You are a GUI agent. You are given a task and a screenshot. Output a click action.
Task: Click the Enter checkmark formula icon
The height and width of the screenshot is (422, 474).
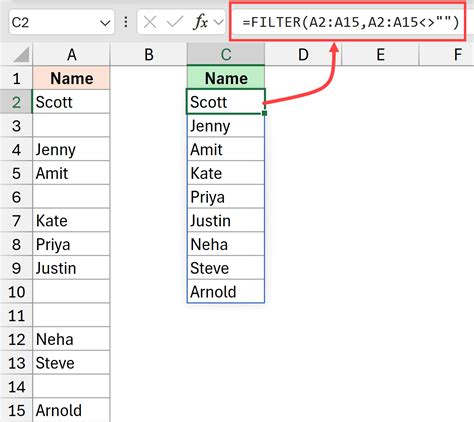[x=175, y=23]
